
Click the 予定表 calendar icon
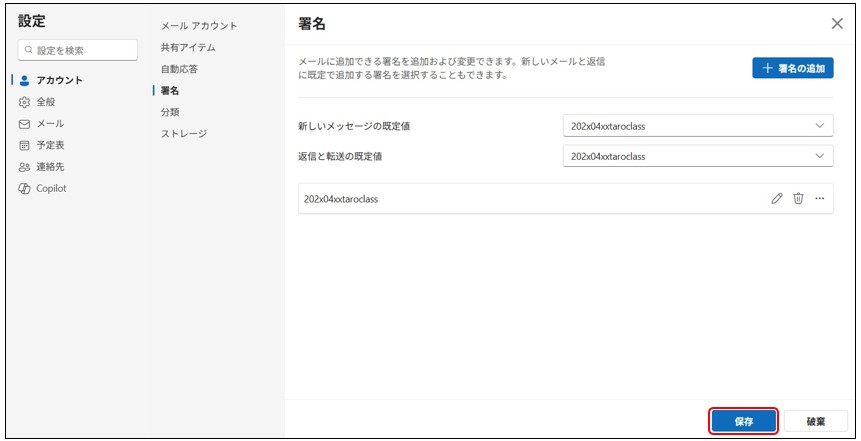click(x=25, y=145)
